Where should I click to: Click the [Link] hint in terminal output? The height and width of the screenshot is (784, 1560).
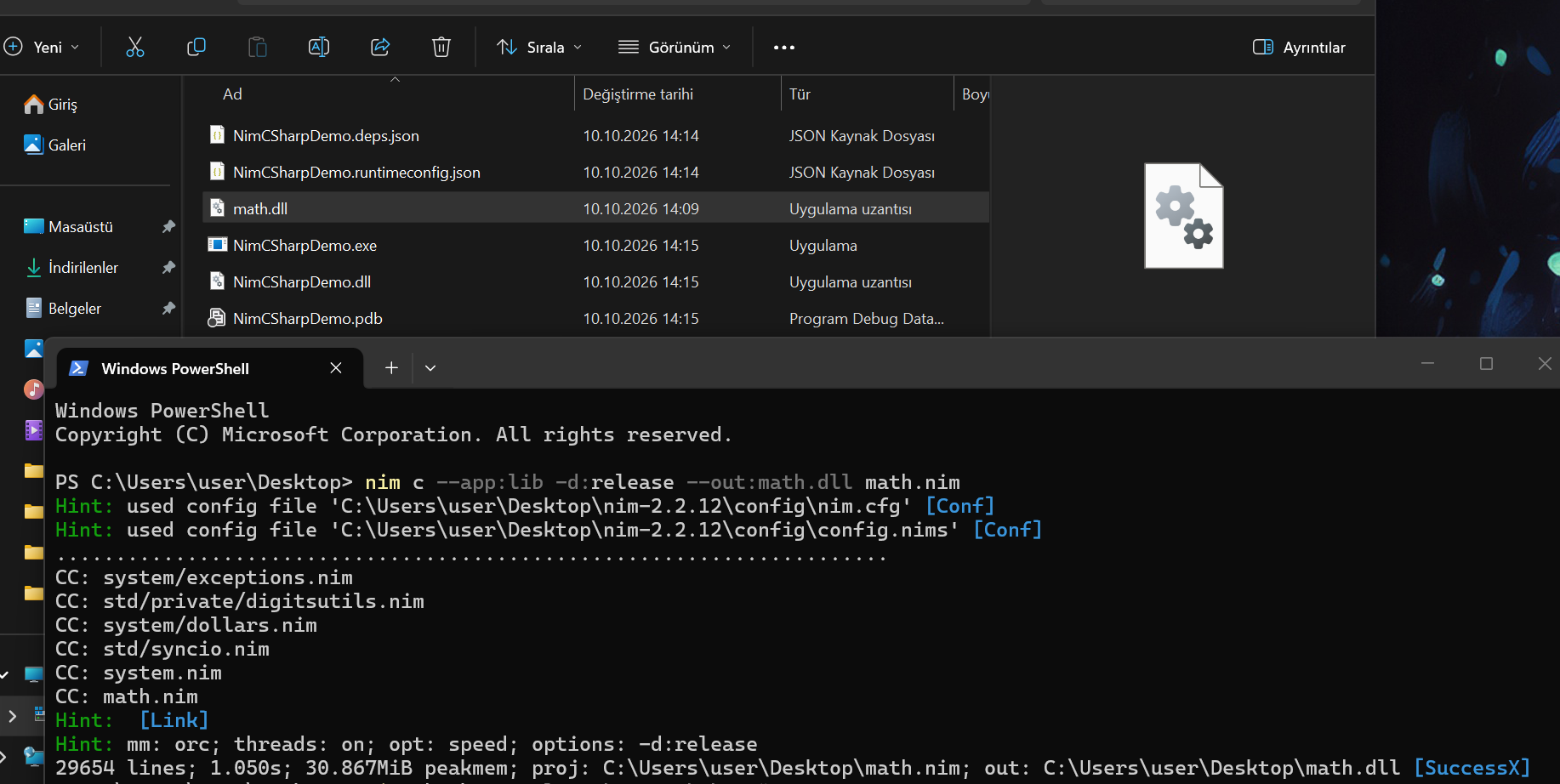174,720
